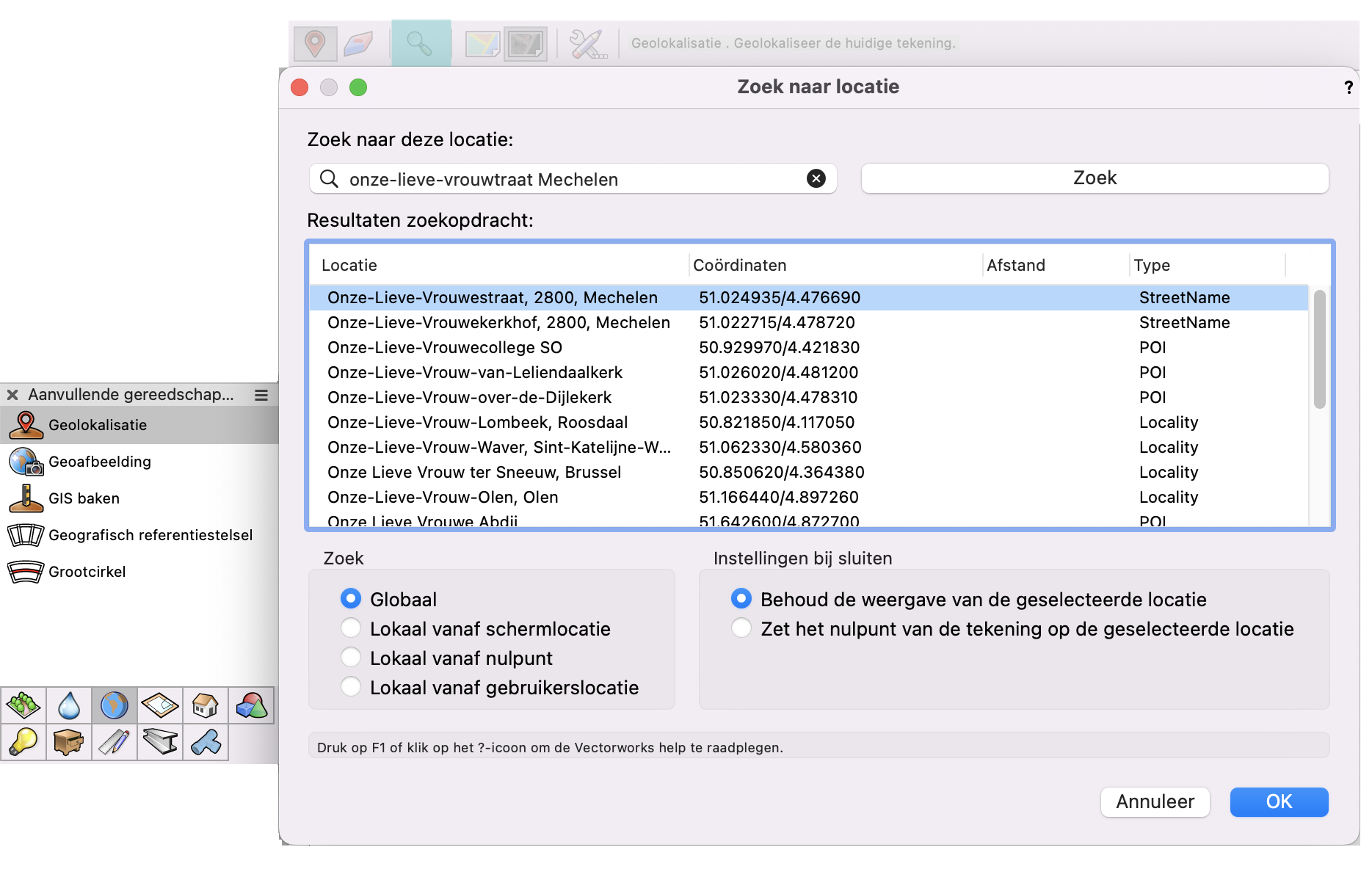Select result Onze-Lieve-Vrouw-Lombeek, Roosdaal
This screenshot has height=869, width=1372.
pos(809,422)
